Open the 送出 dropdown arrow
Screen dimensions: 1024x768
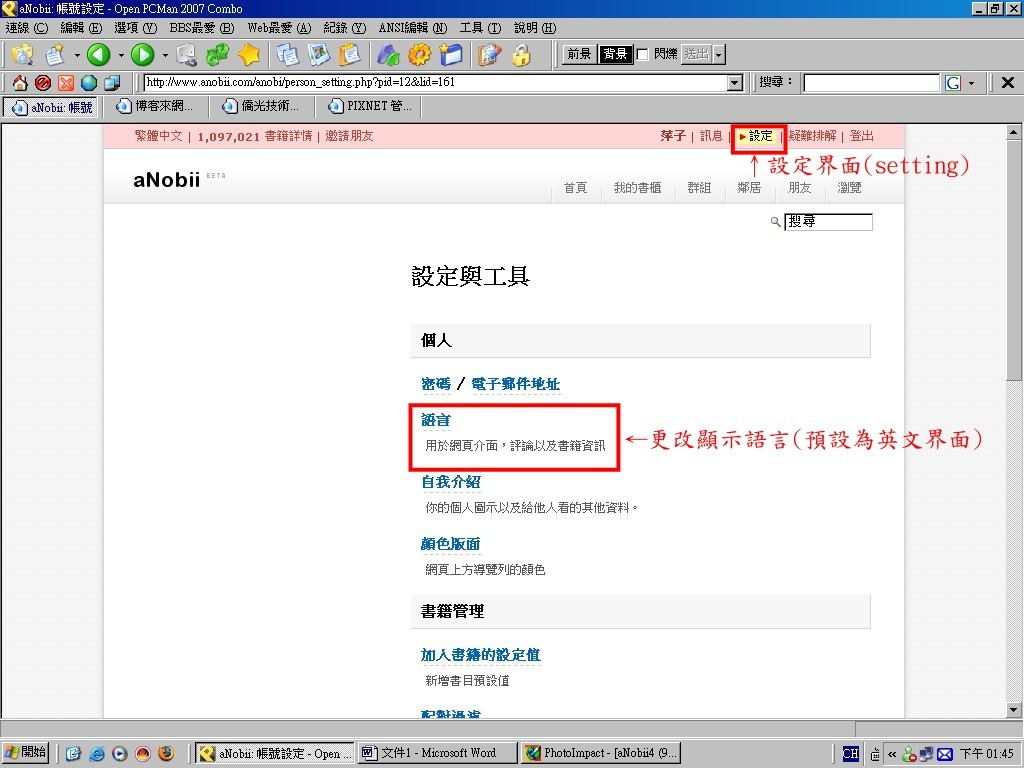719,54
